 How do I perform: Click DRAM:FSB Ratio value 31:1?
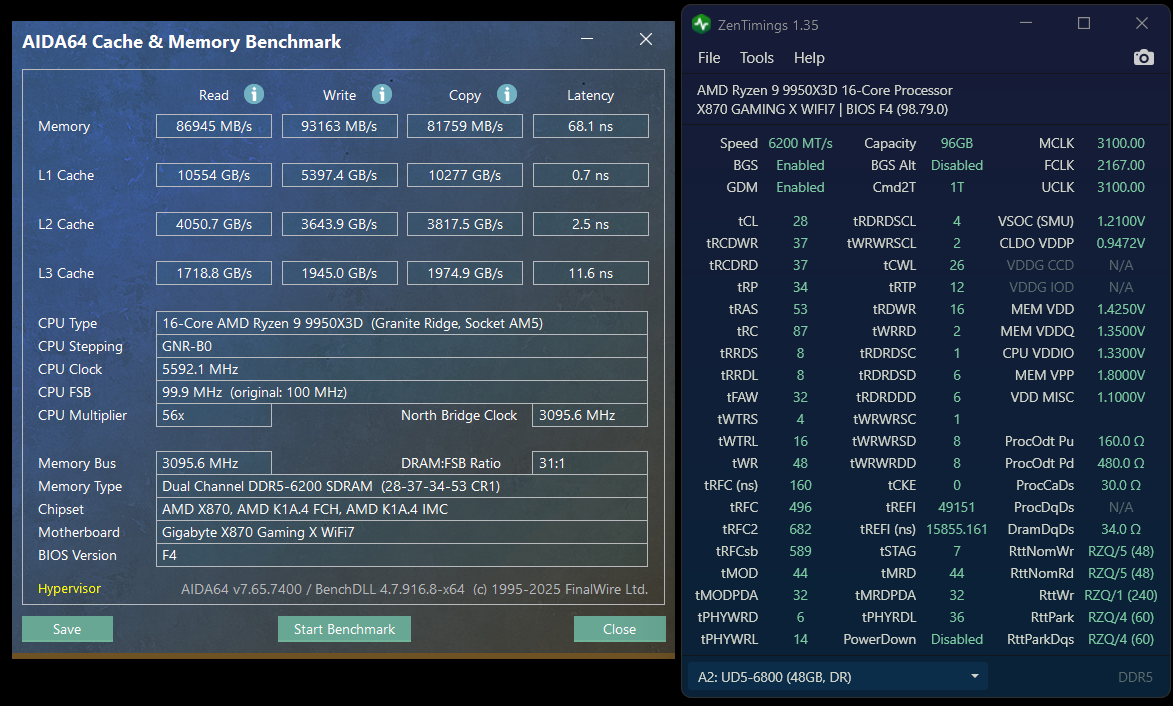[590, 463]
